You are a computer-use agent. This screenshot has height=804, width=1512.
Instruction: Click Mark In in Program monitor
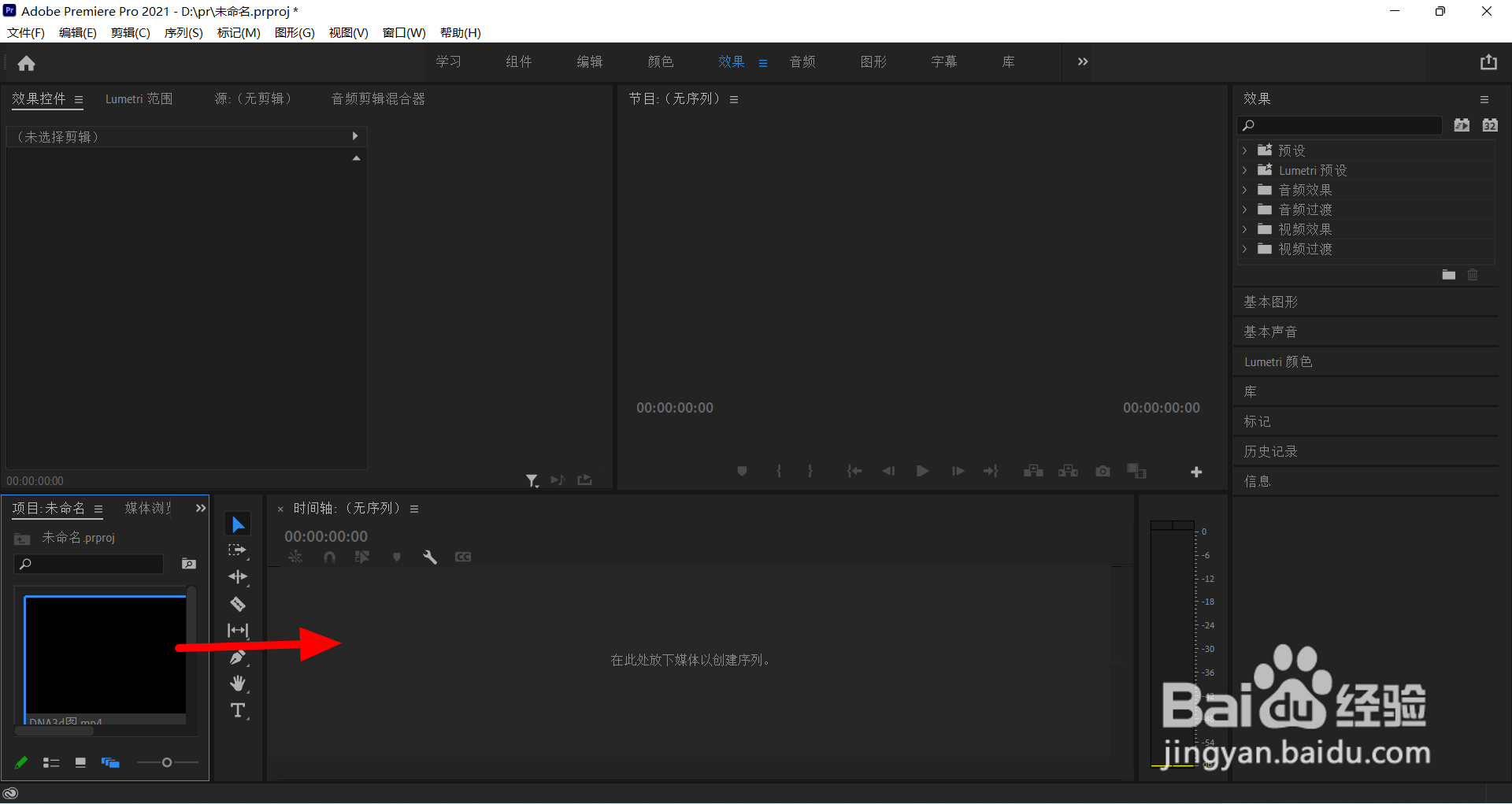(x=779, y=471)
